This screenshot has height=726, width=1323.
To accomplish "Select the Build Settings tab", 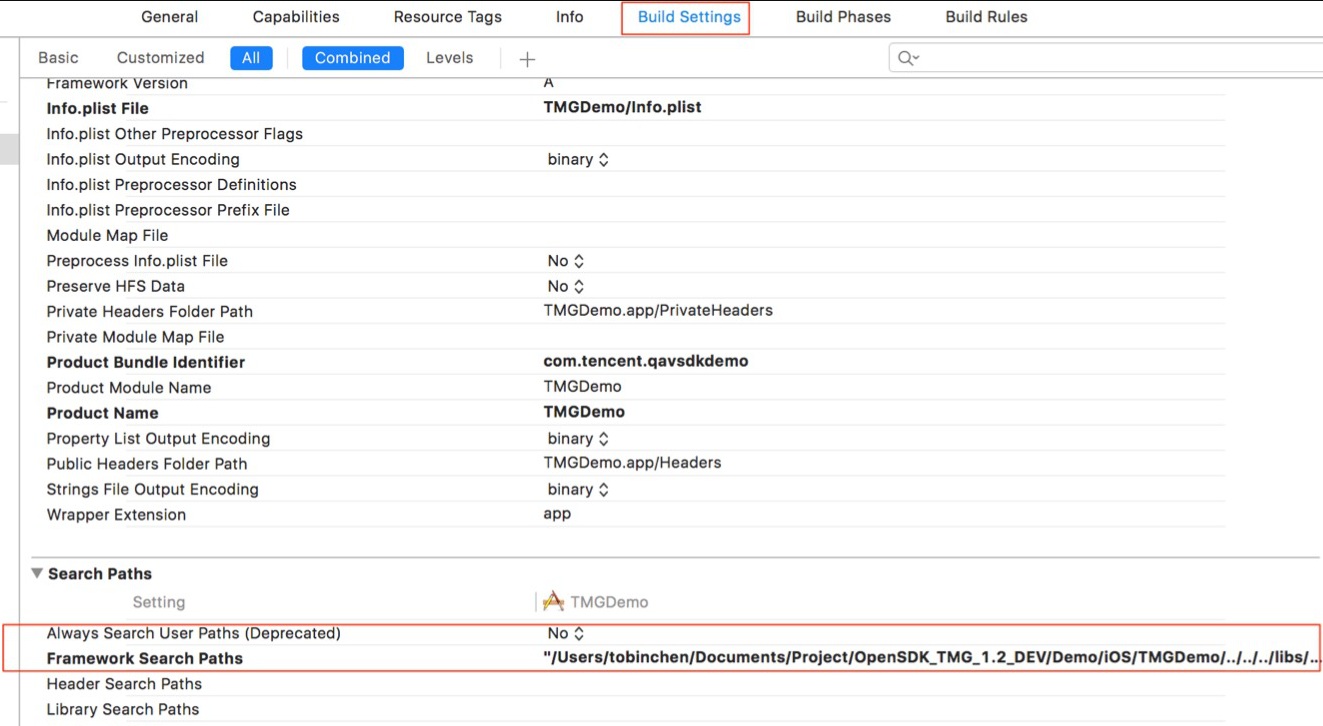I will [x=689, y=17].
